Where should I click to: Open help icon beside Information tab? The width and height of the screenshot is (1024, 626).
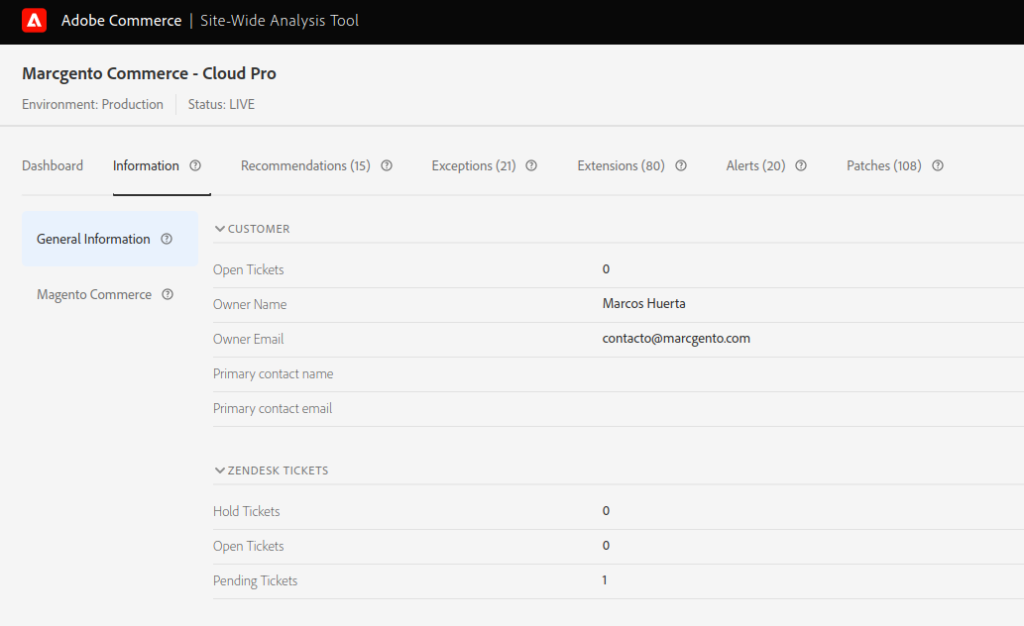(195, 166)
